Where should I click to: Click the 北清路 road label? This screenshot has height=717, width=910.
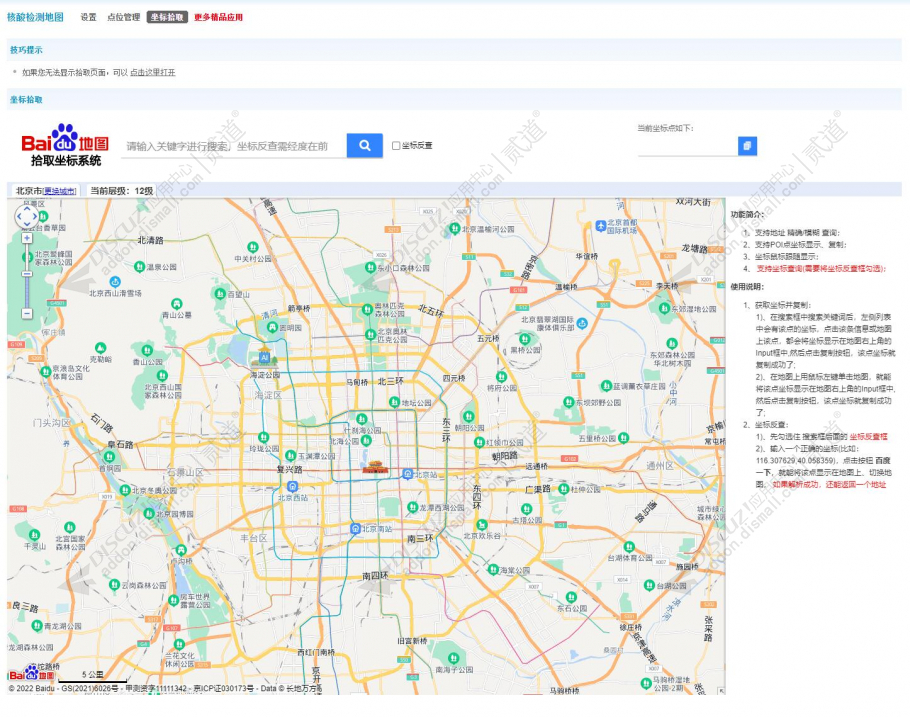tap(150, 240)
